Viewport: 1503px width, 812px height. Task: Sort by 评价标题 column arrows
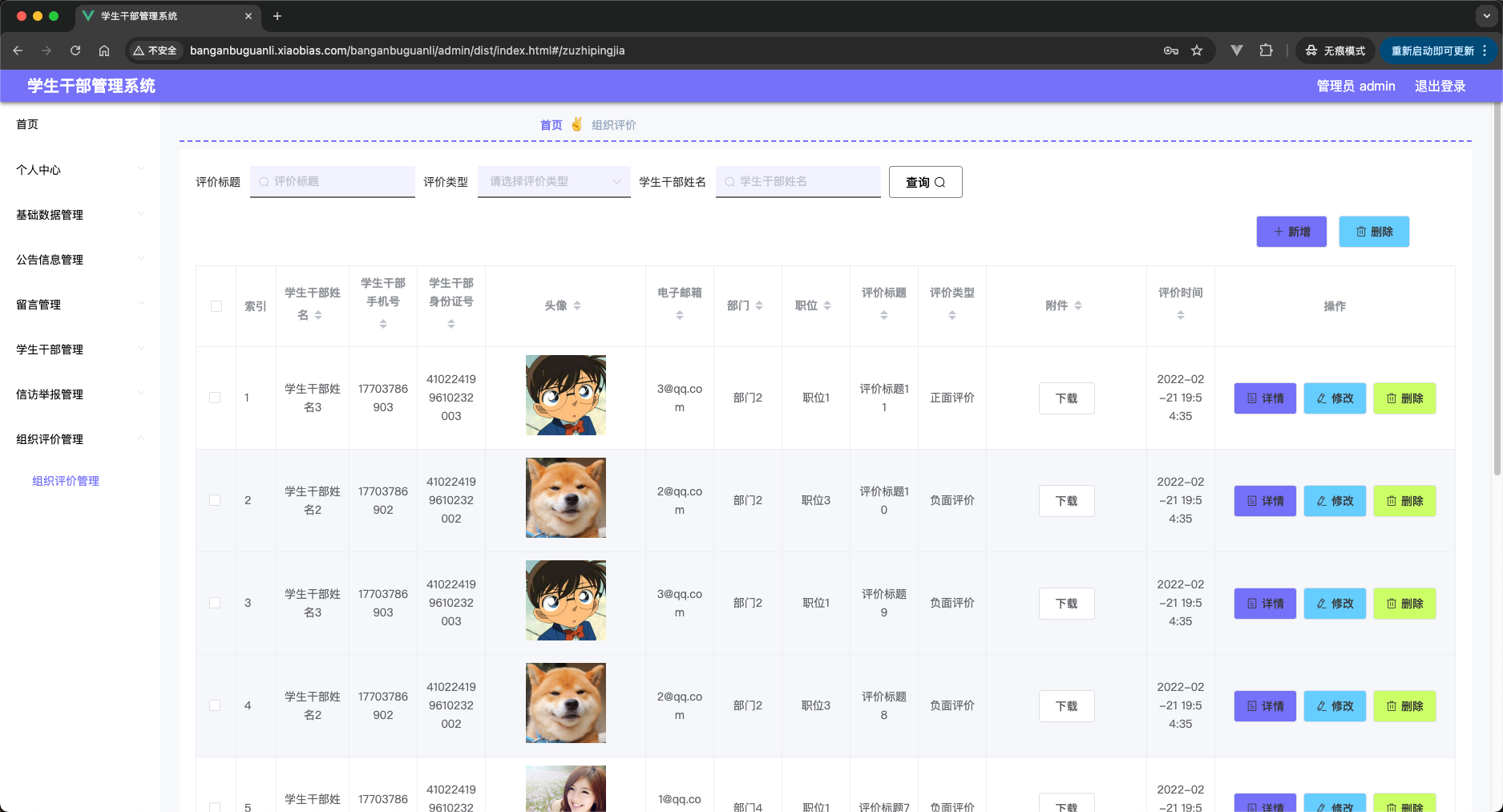click(x=884, y=316)
